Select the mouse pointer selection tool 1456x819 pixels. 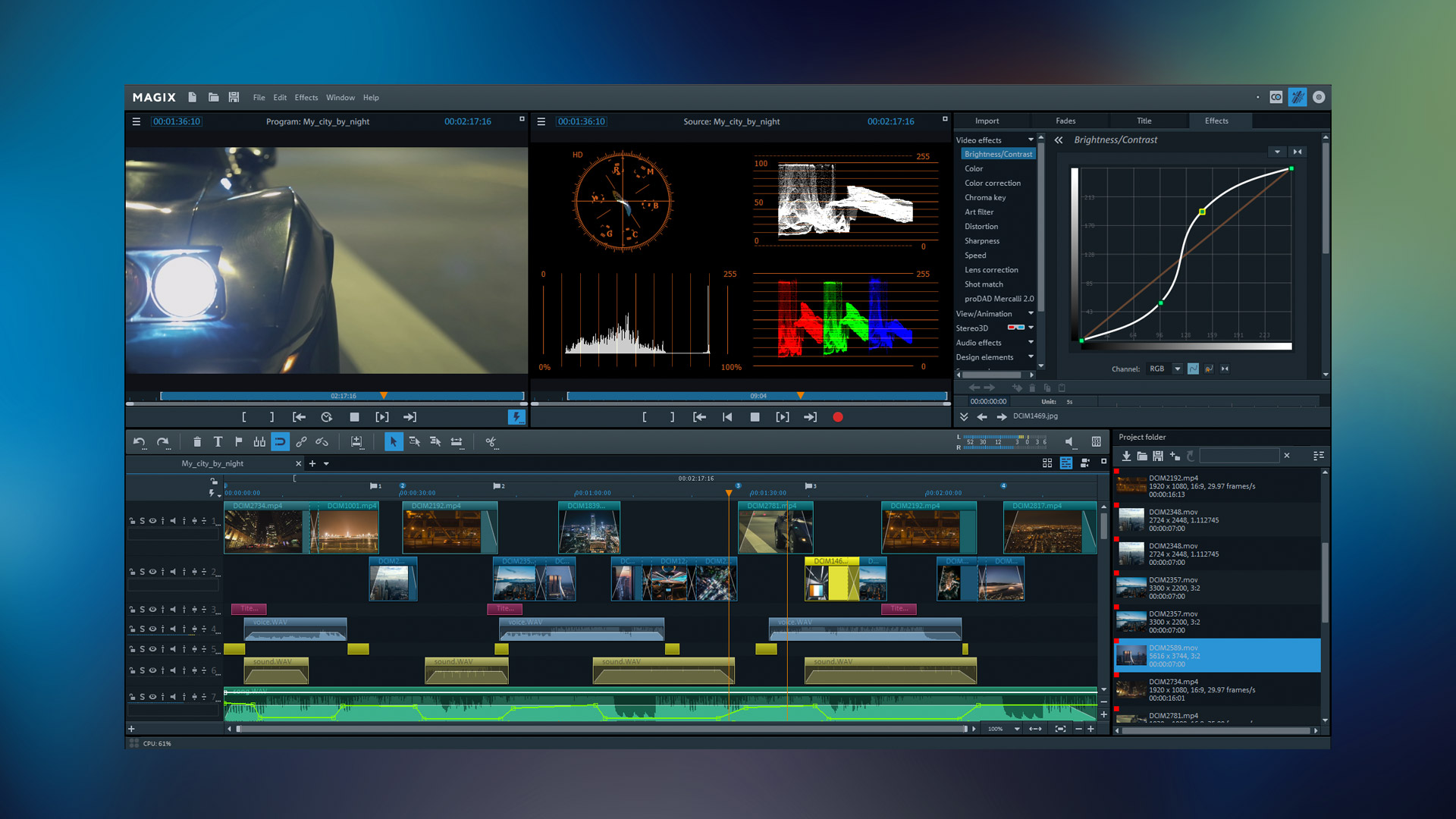pyautogui.click(x=394, y=442)
